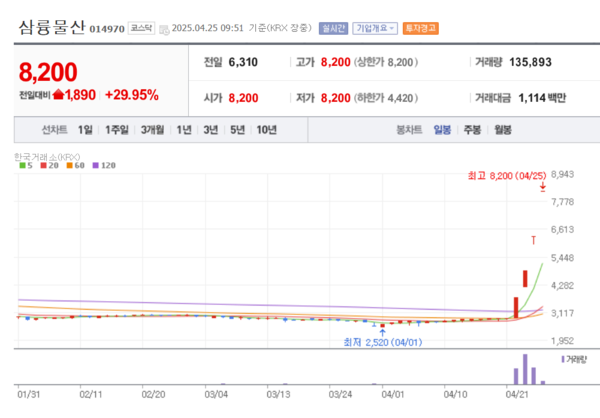Select the 3개월 line chart period

click(x=152, y=130)
